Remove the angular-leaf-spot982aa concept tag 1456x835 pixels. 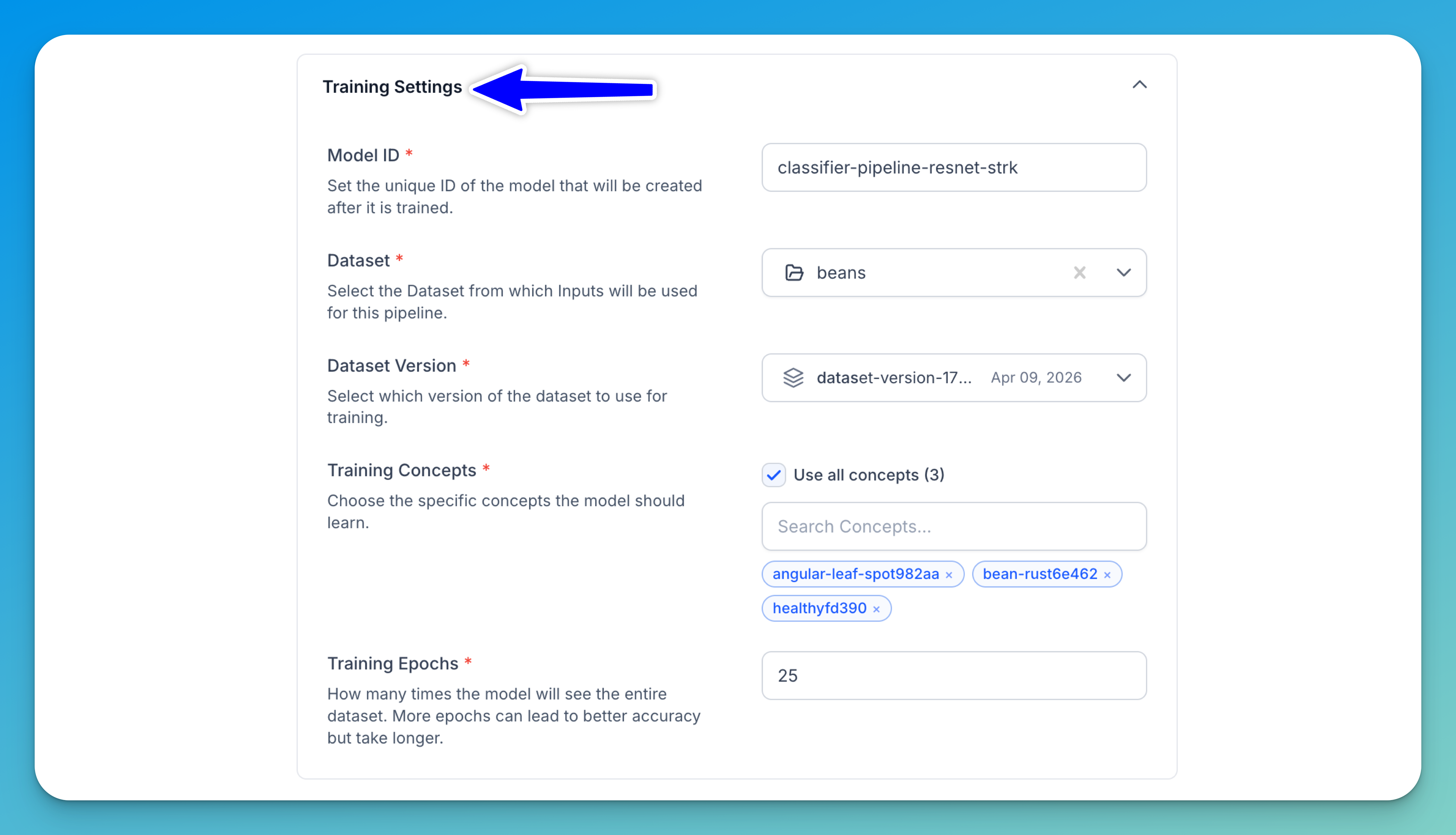949,575
